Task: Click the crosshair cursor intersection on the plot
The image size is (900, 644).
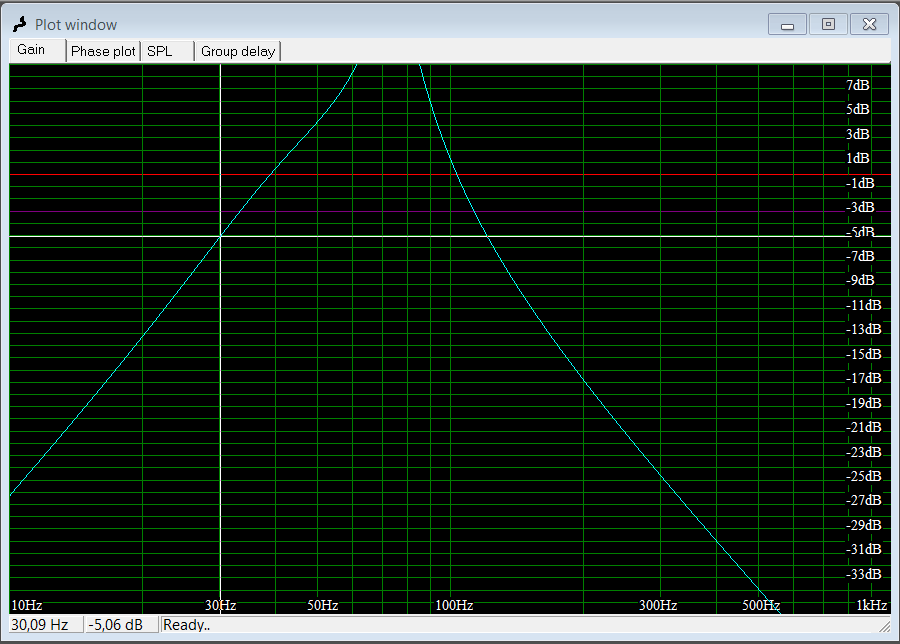Action: (220, 236)
